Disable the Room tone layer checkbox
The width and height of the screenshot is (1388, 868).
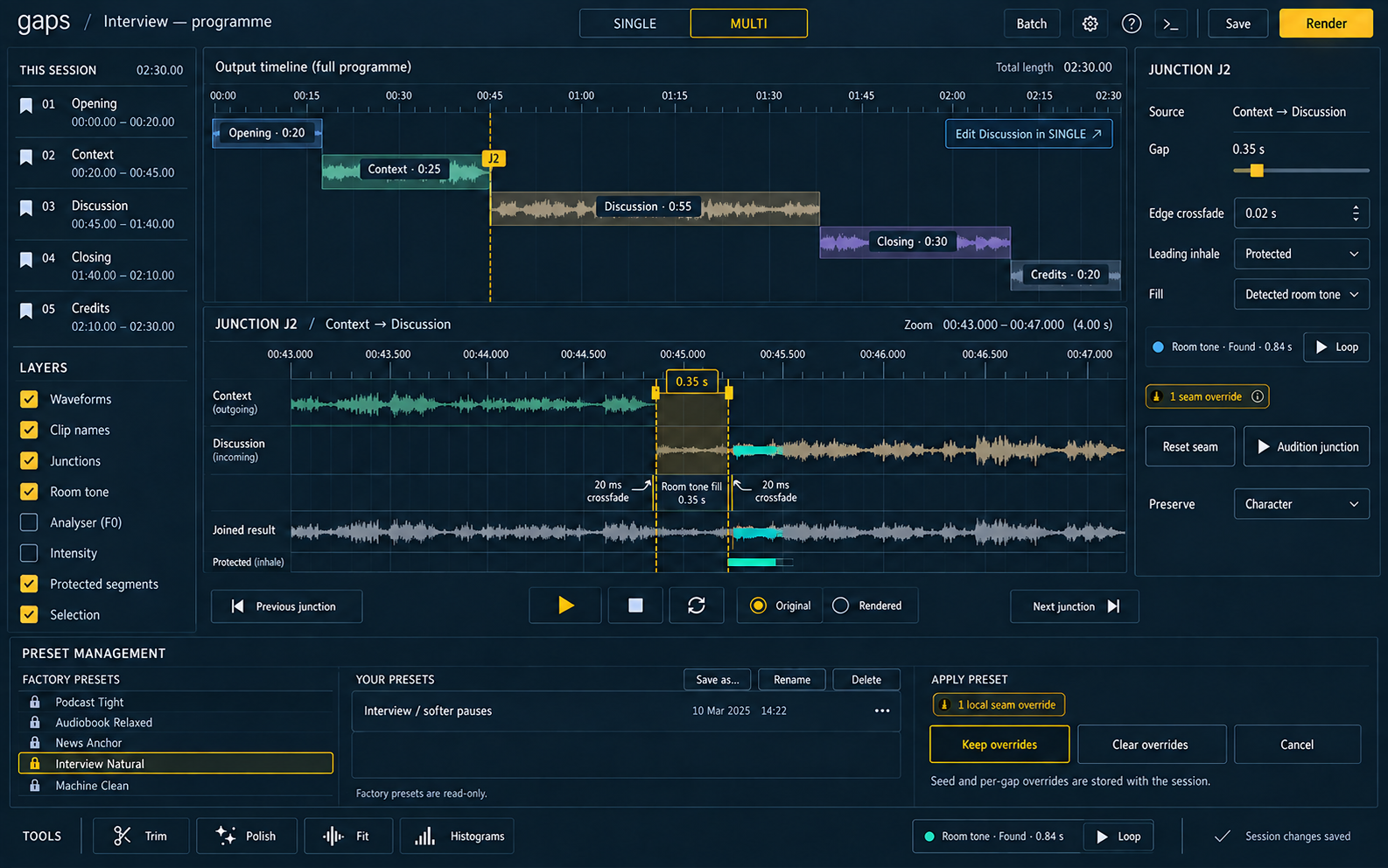coord(29,492)
